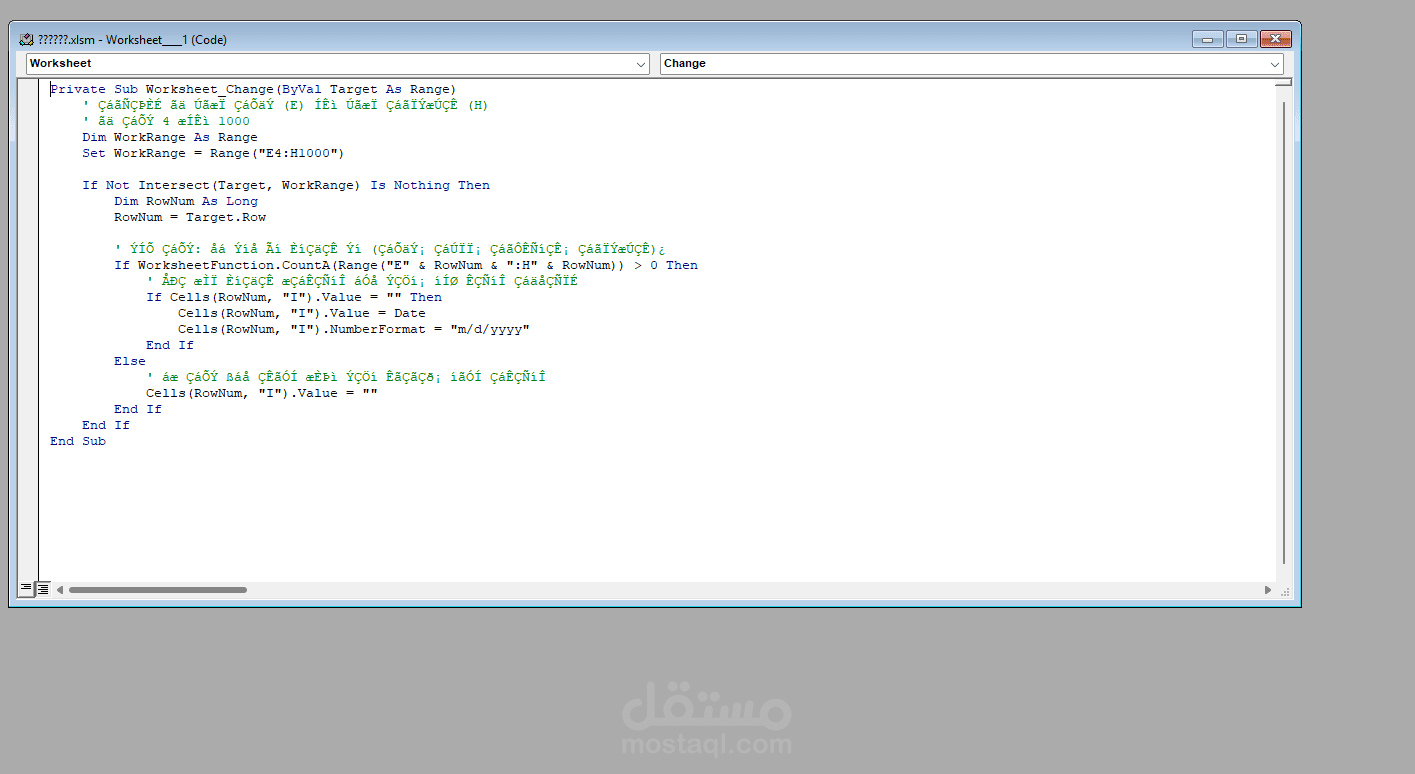Screen dimensions: 1415x774
Task: Maximize the code window
Action: (1241, 39)
